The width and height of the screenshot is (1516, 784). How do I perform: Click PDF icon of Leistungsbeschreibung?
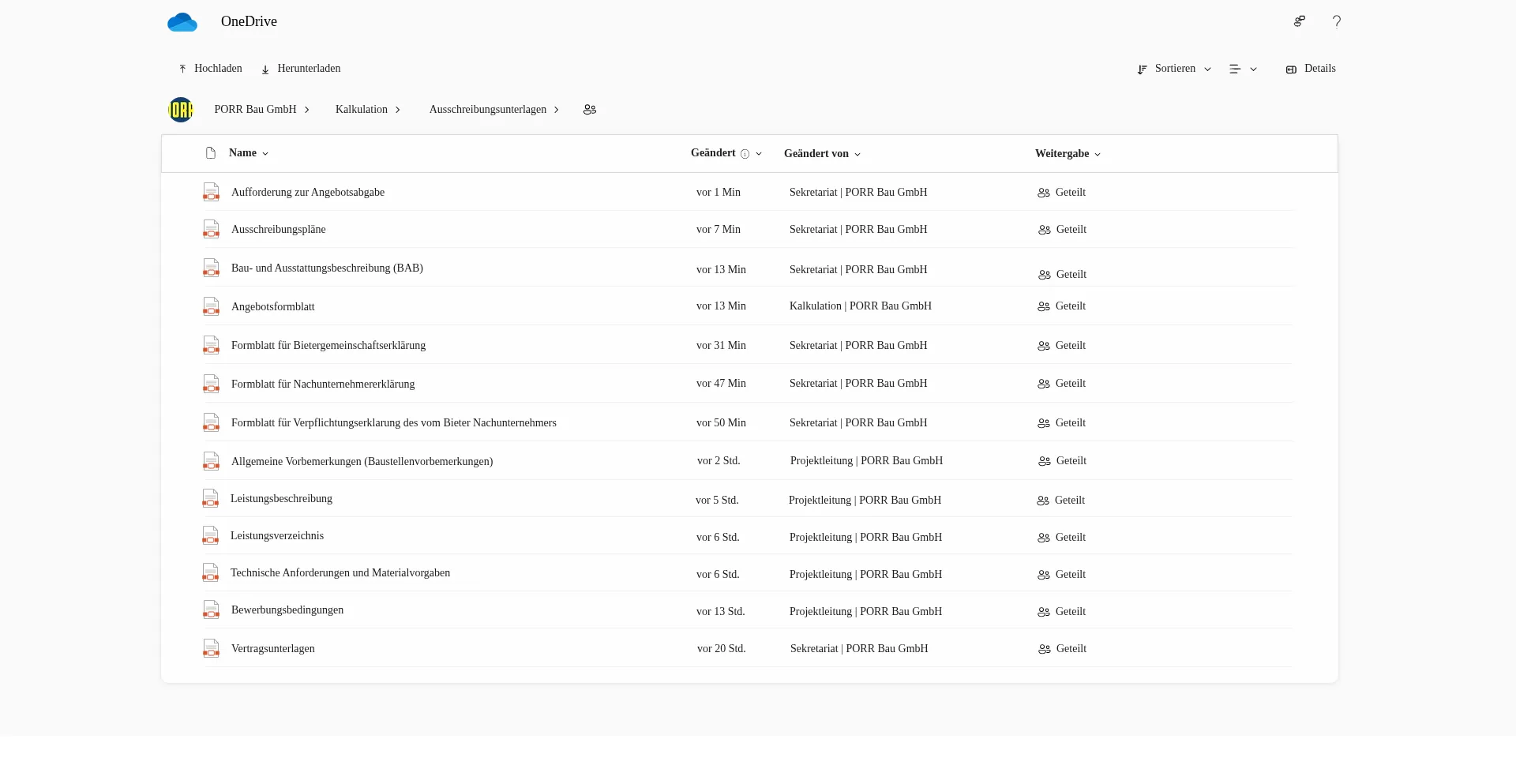pos(210,498)
